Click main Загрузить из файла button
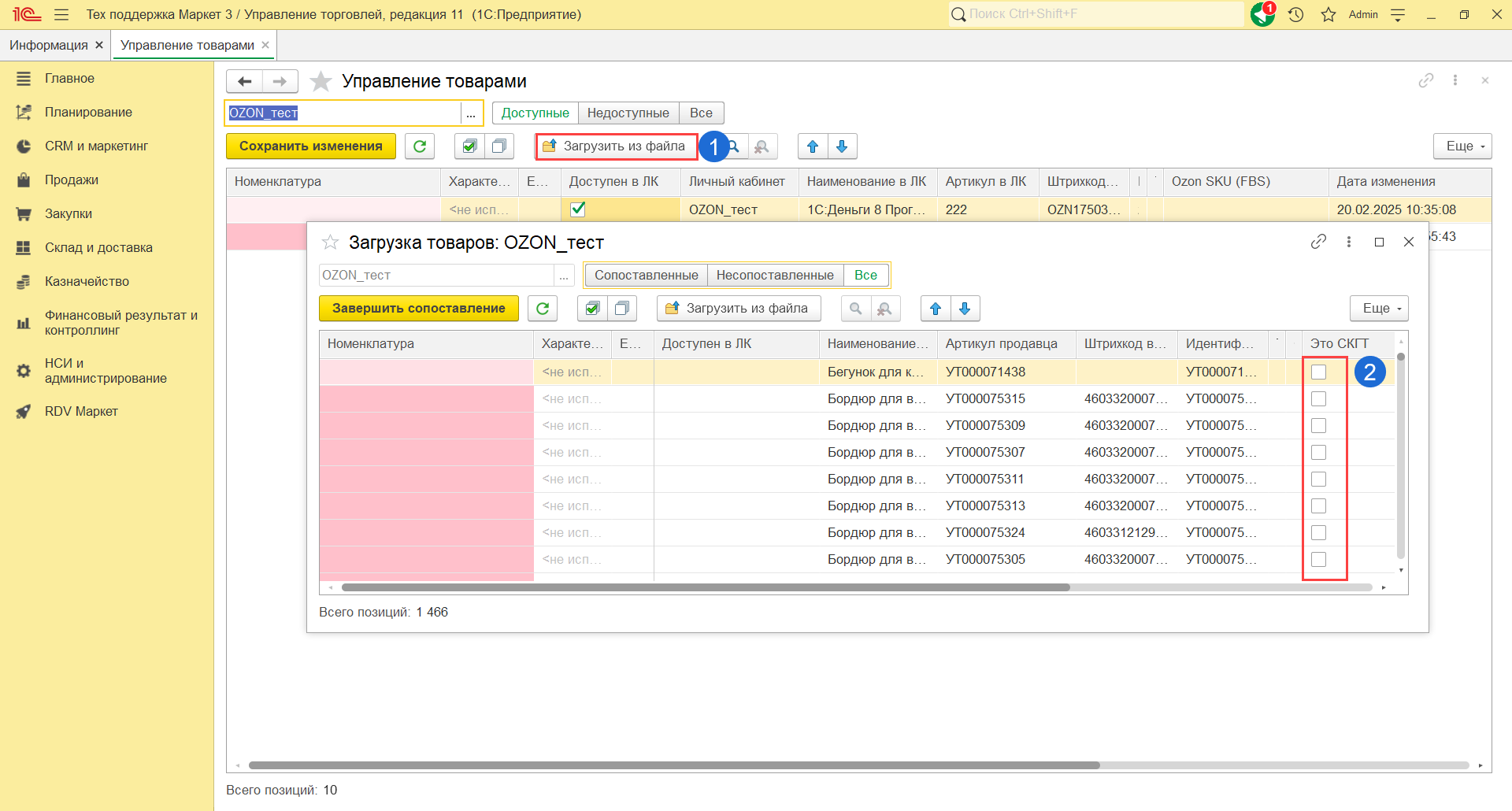The image size is (1512, 811). (x=617, y=146)
